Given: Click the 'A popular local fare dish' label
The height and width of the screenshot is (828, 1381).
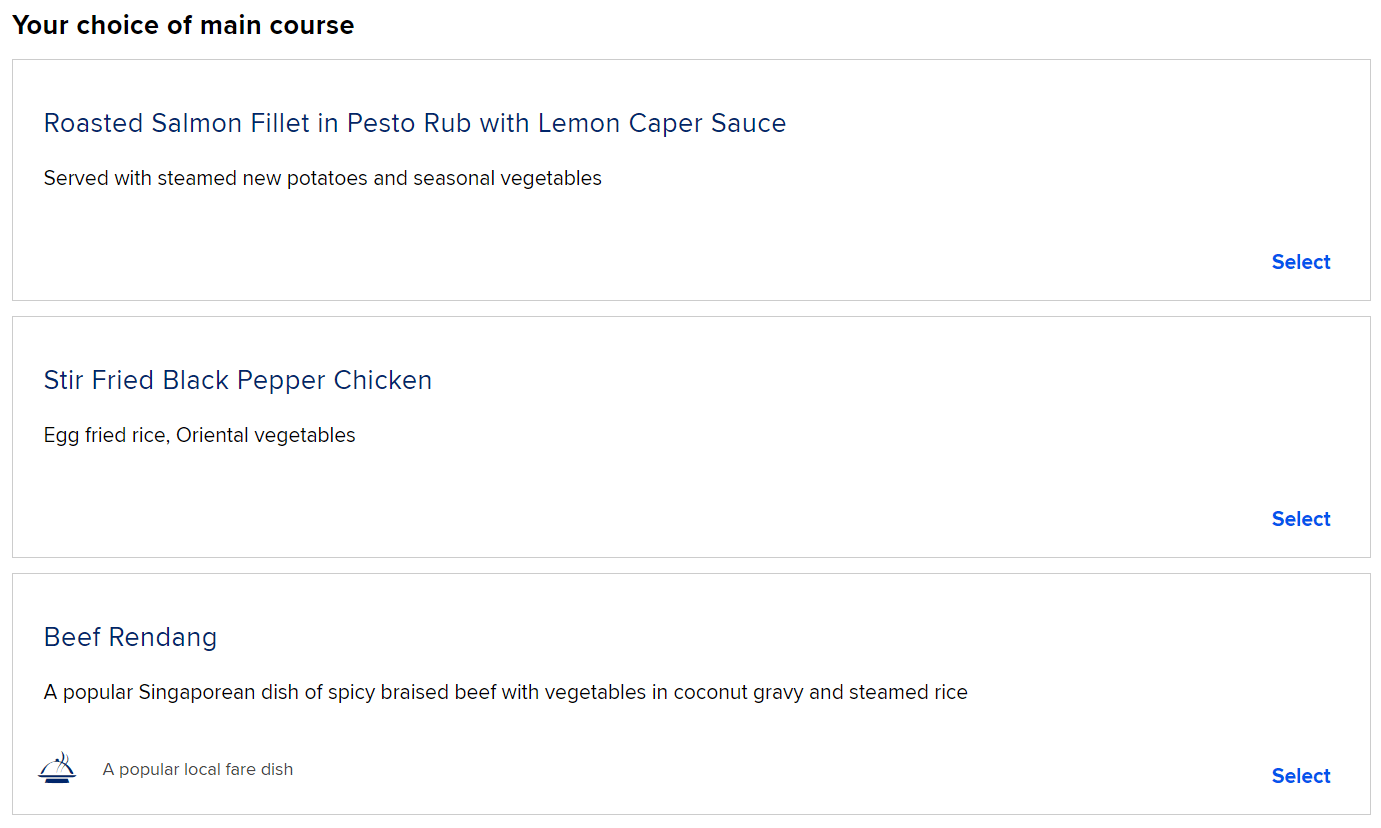Looking at the screenshot, I should (x=198, y=770).
